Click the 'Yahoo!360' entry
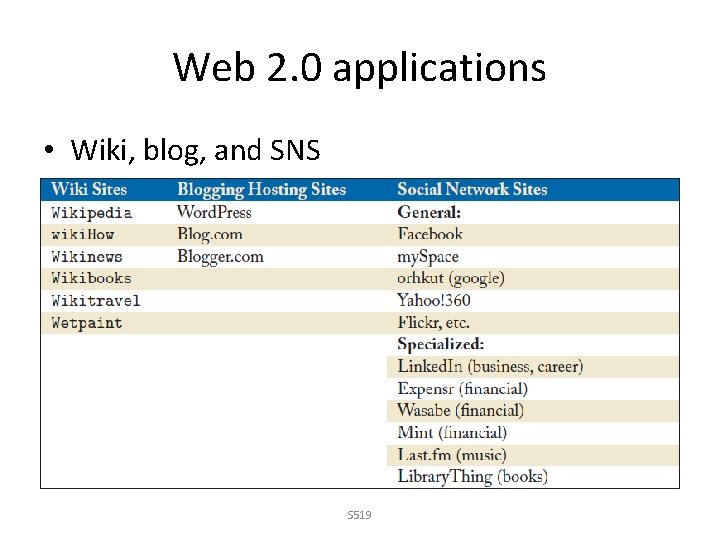720x540 pixels. (434, 300)
